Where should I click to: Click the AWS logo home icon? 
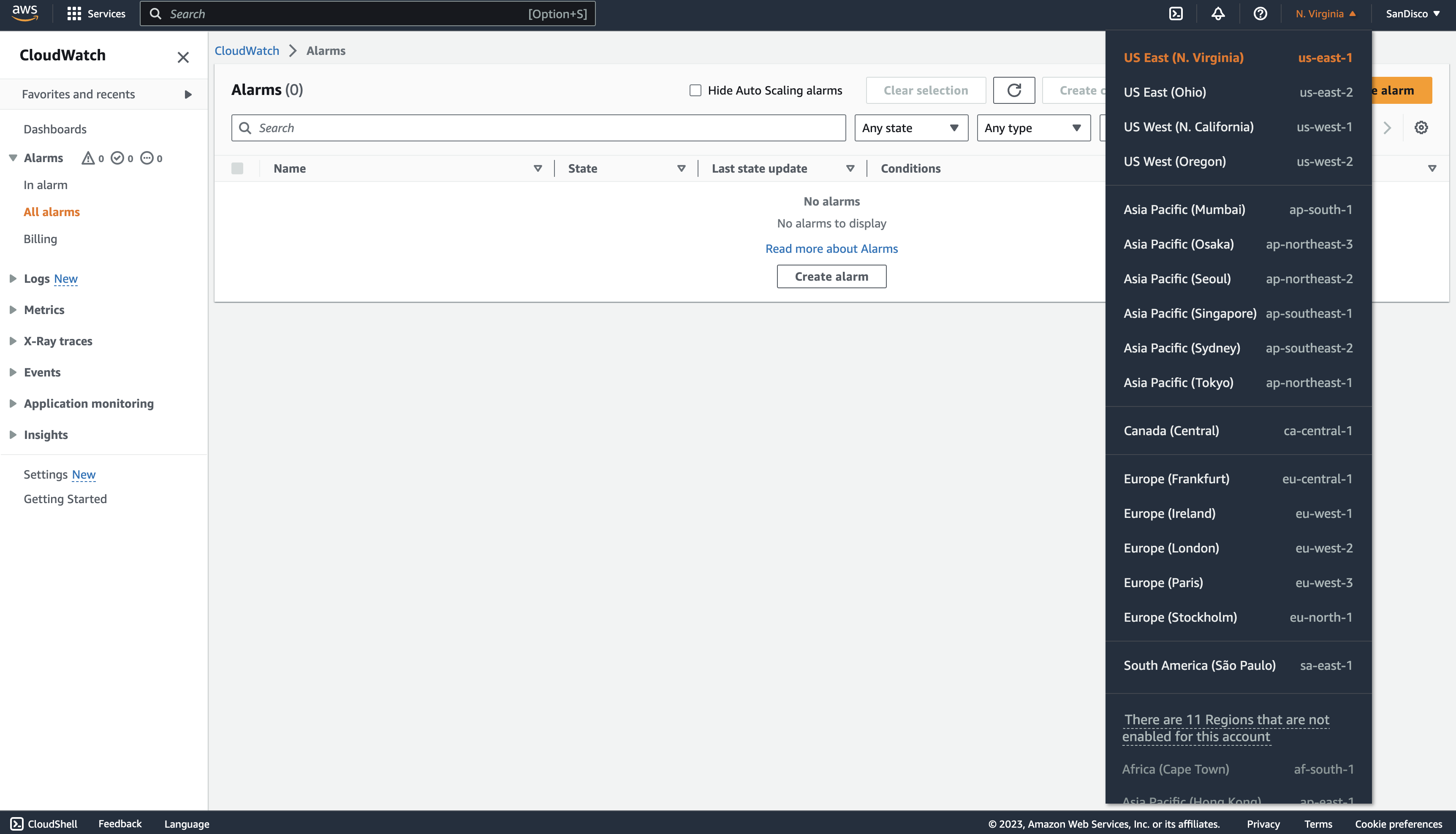pos(24,13)
